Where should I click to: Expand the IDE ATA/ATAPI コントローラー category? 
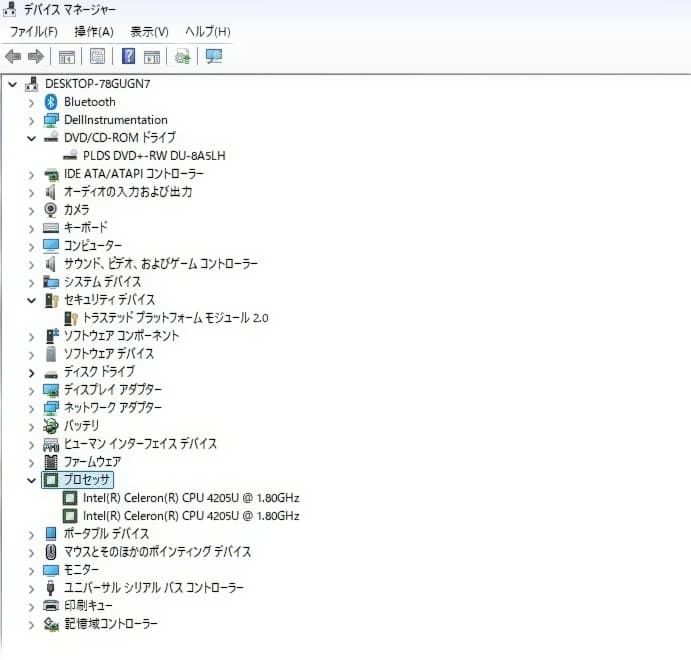(x=31, y=174)
